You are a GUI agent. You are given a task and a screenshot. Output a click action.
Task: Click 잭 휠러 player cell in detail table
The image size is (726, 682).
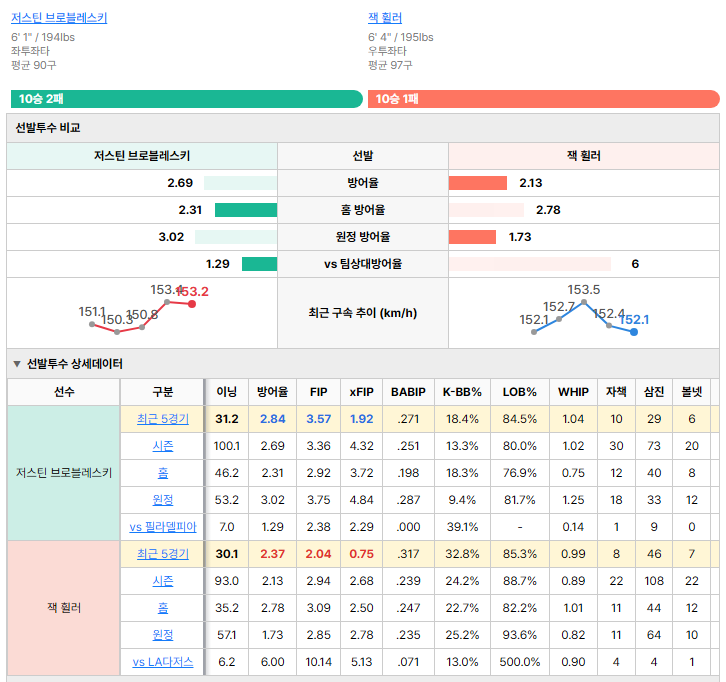click(64, 607)
